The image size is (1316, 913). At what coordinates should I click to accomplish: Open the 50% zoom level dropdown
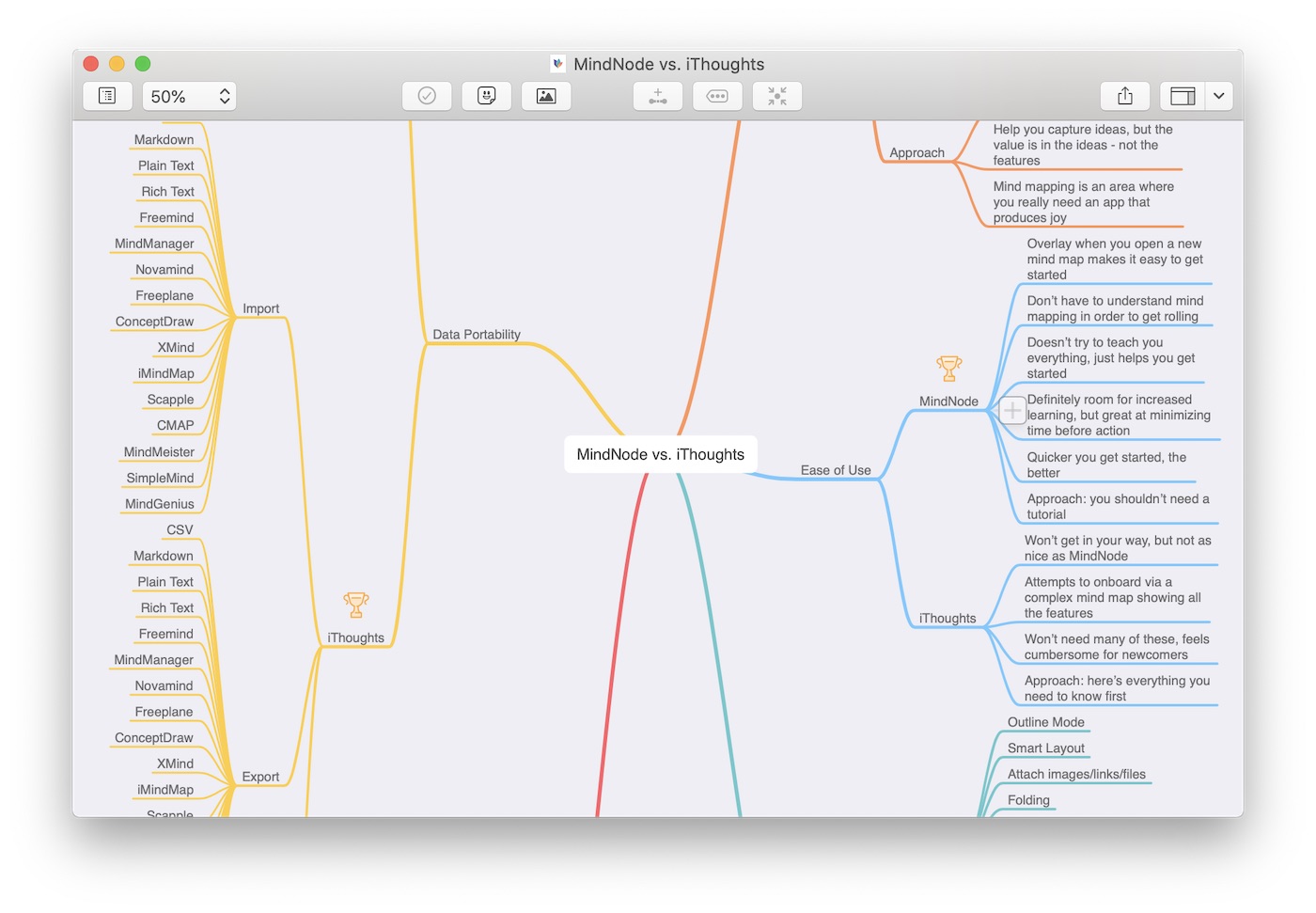(x=189, y=96)
